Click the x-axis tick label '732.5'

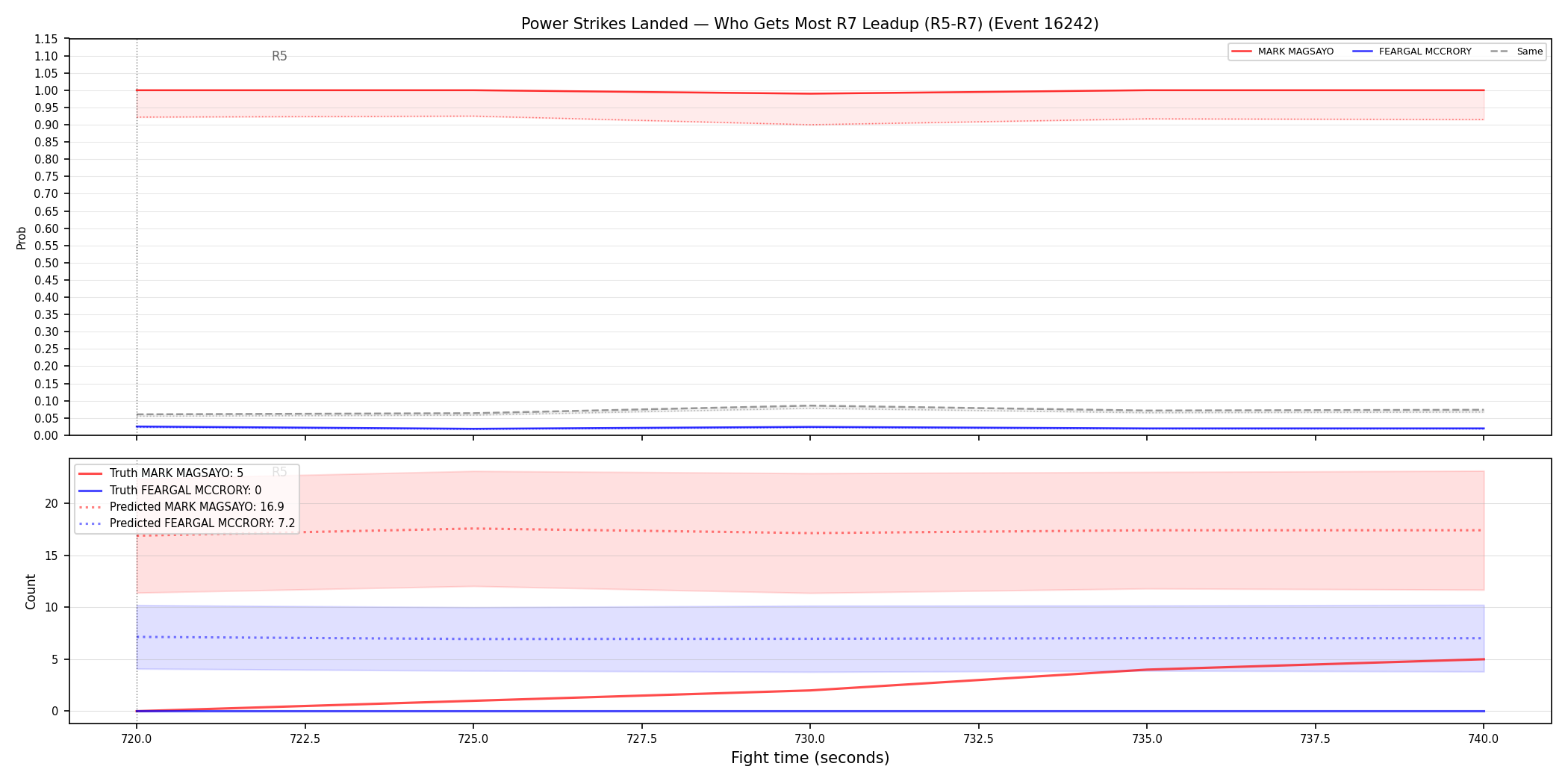pyautogui.click(x=978, y=739)
